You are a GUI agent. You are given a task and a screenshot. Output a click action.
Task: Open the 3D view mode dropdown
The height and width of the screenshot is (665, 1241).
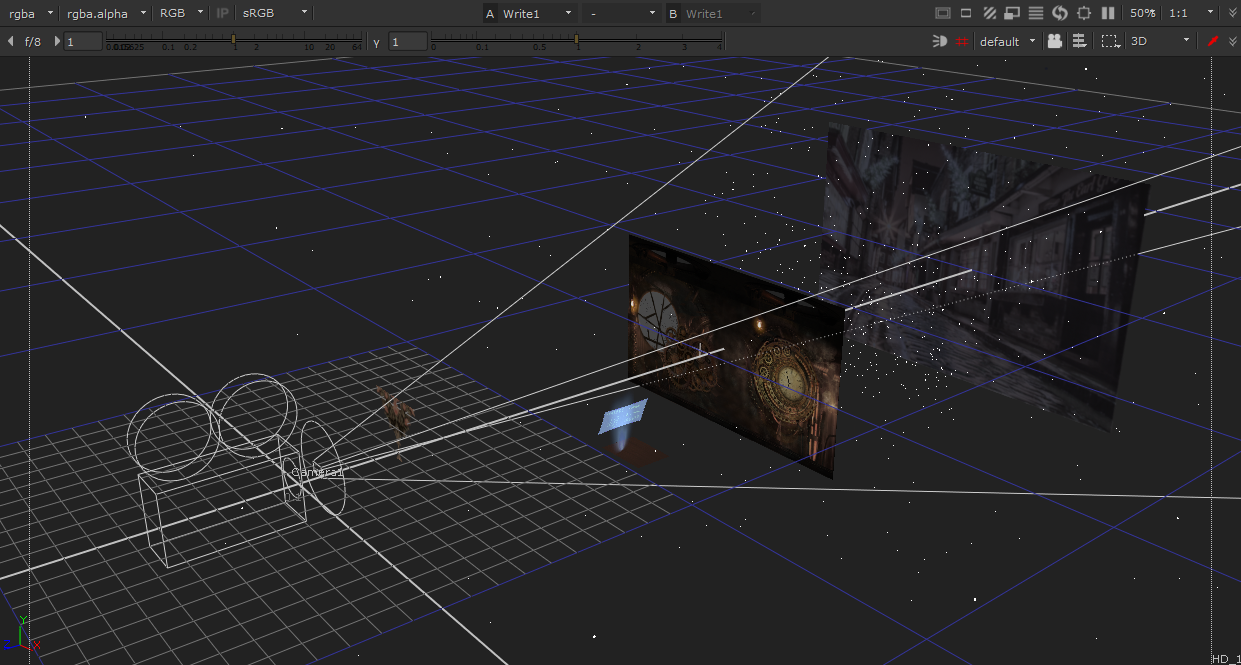[1159, 42]
